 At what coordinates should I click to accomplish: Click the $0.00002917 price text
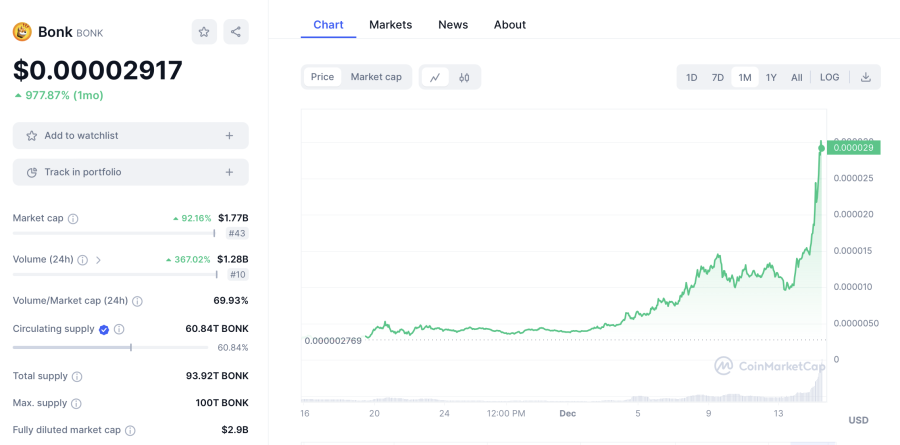(98, 71)
